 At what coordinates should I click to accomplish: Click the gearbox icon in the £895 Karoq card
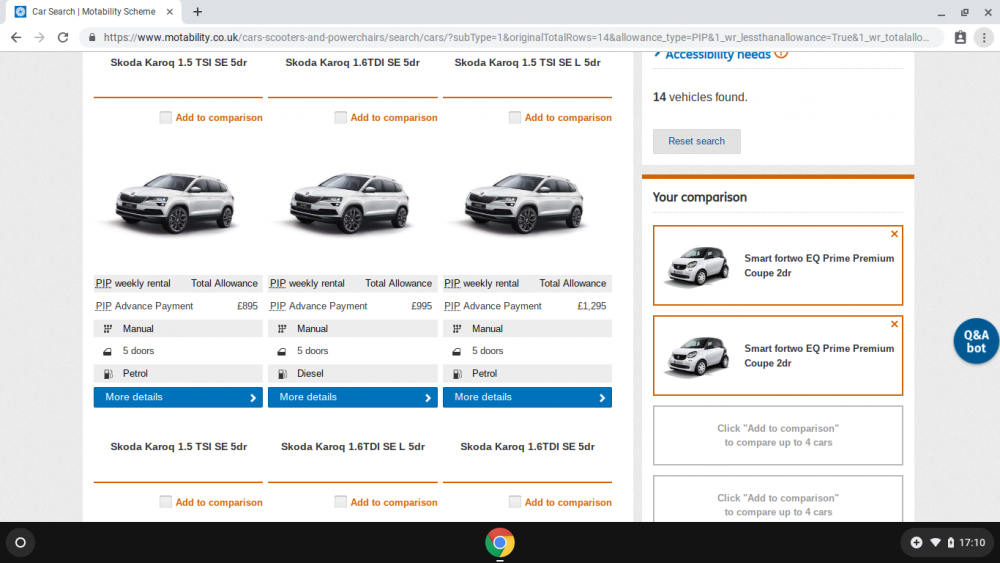tap(108, 329)
